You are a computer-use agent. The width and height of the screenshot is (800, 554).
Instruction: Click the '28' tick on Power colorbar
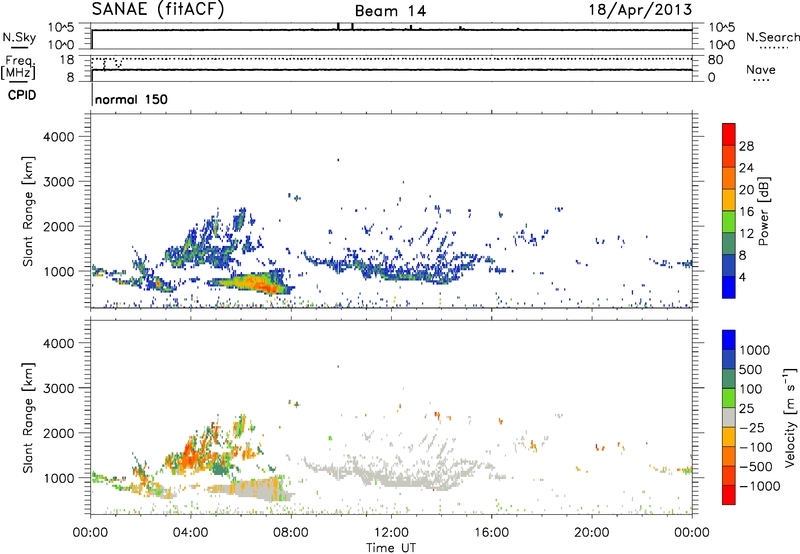click(746, 146)
